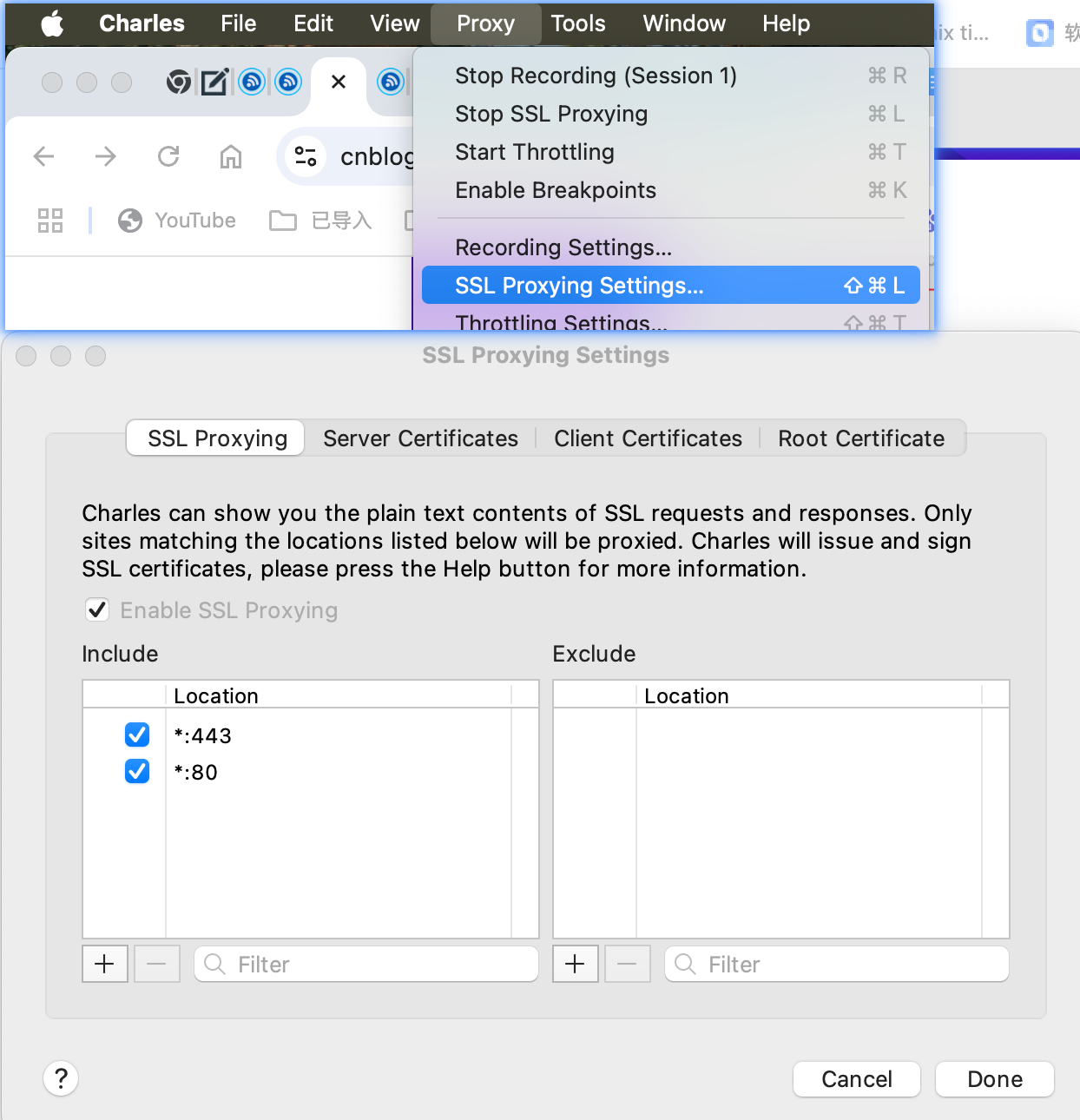The image size is (1080, 1120).
Task: Focus the Include Filter field
Action: coord(366,964)
